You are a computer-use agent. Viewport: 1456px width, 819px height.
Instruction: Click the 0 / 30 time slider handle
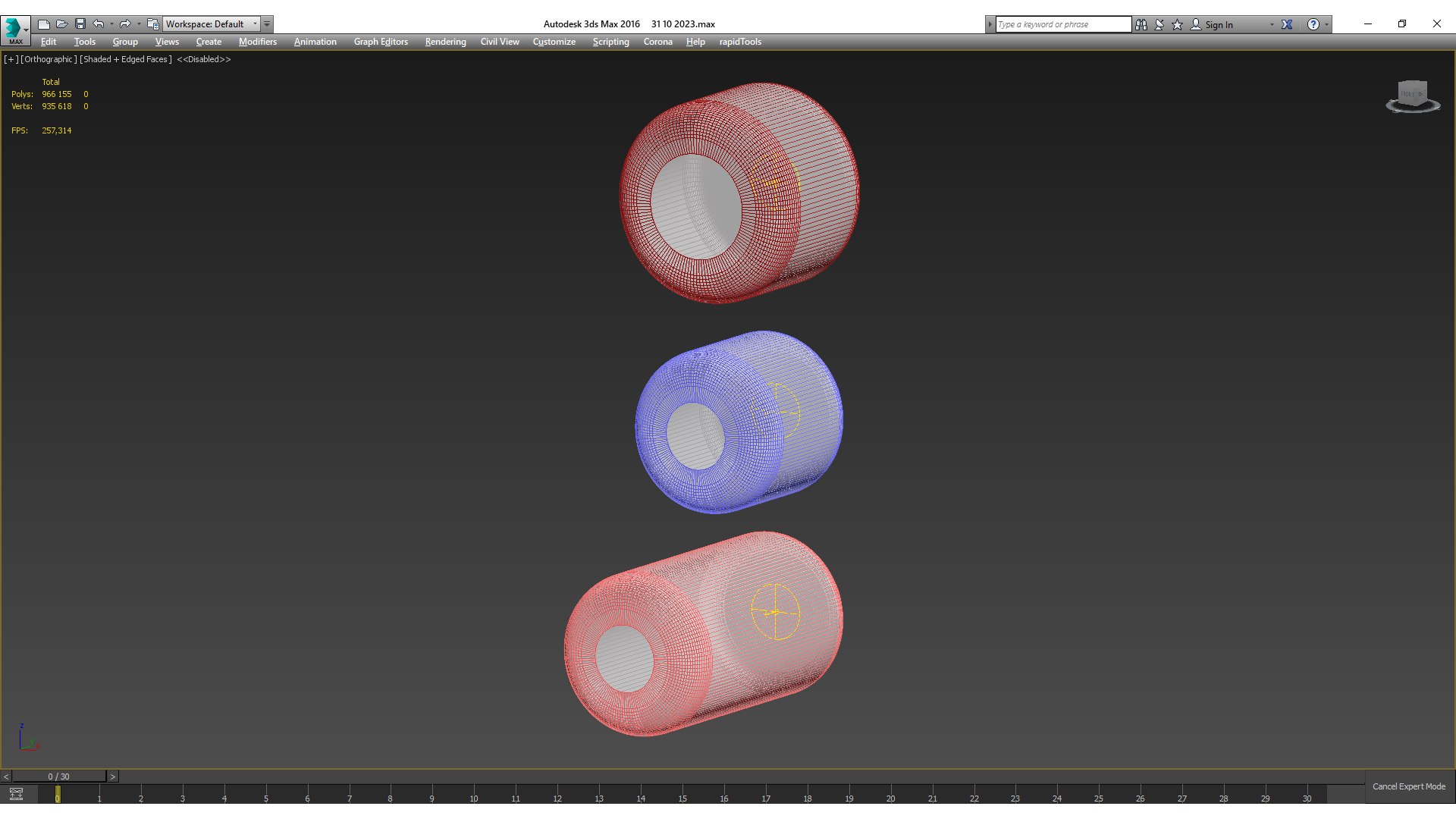click(x=58, y=777)
